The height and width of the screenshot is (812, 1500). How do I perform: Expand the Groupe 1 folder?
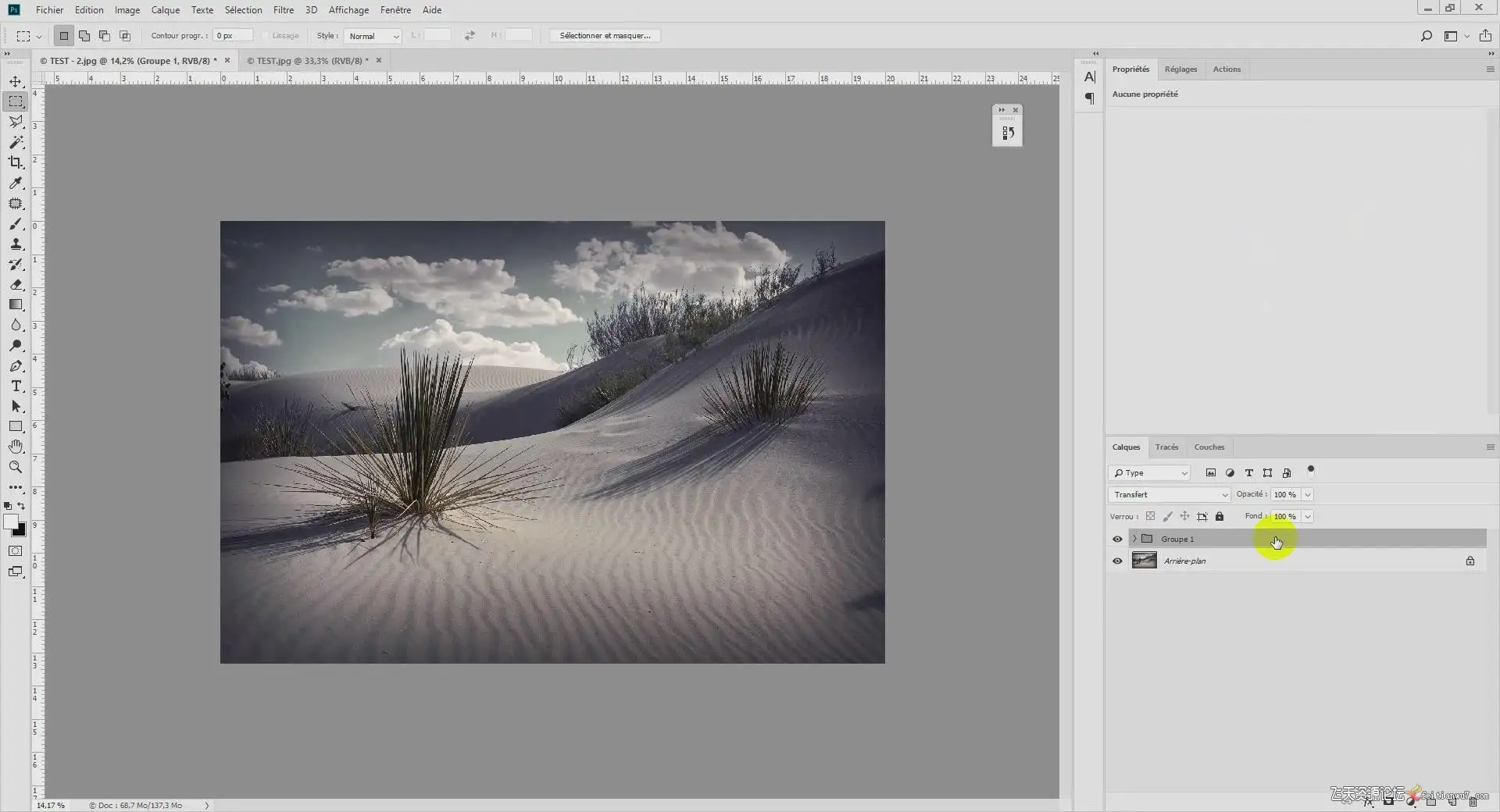point(1134,540)
